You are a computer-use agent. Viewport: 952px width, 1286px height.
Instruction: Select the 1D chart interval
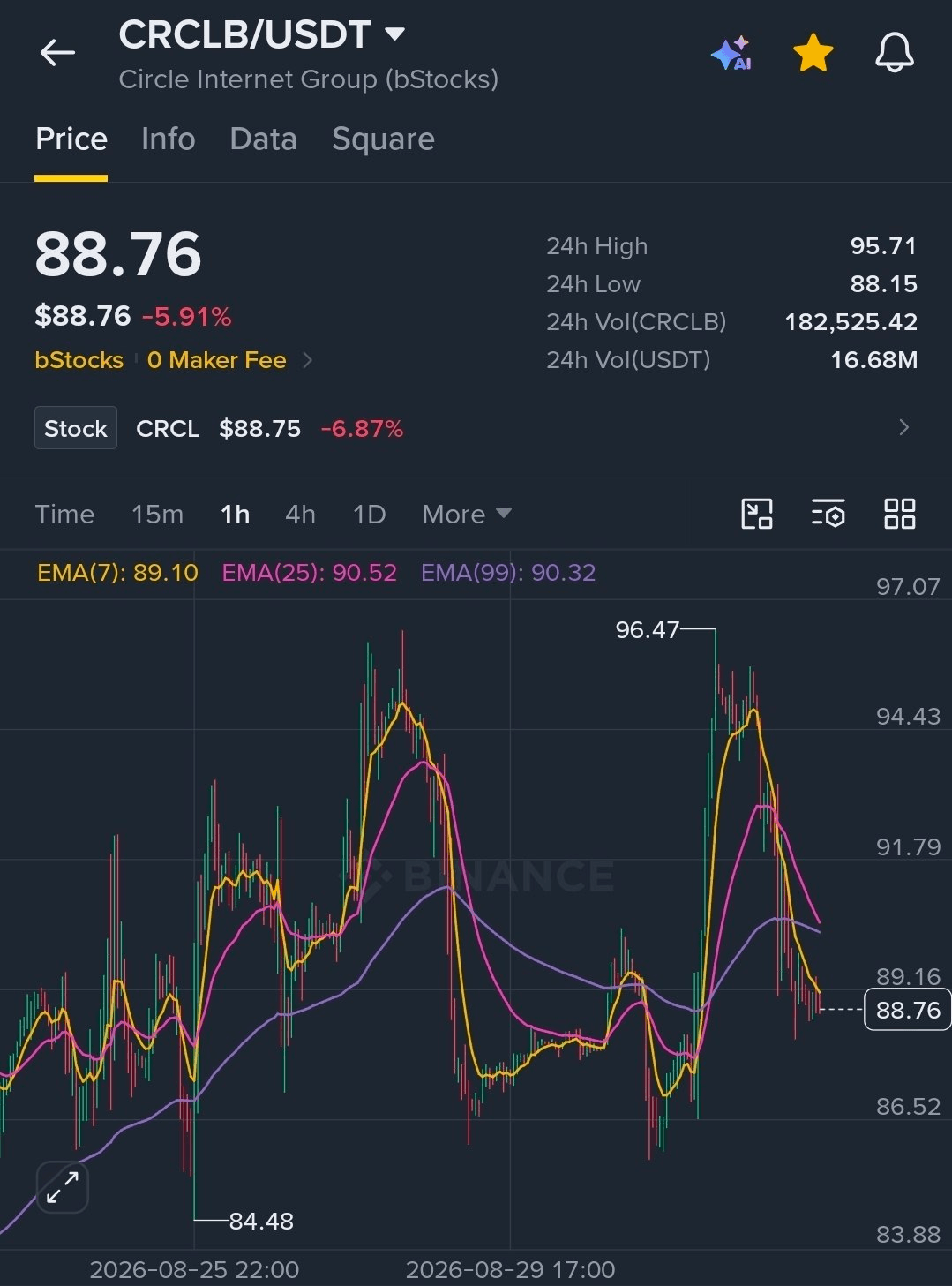[x=369, y=515]
